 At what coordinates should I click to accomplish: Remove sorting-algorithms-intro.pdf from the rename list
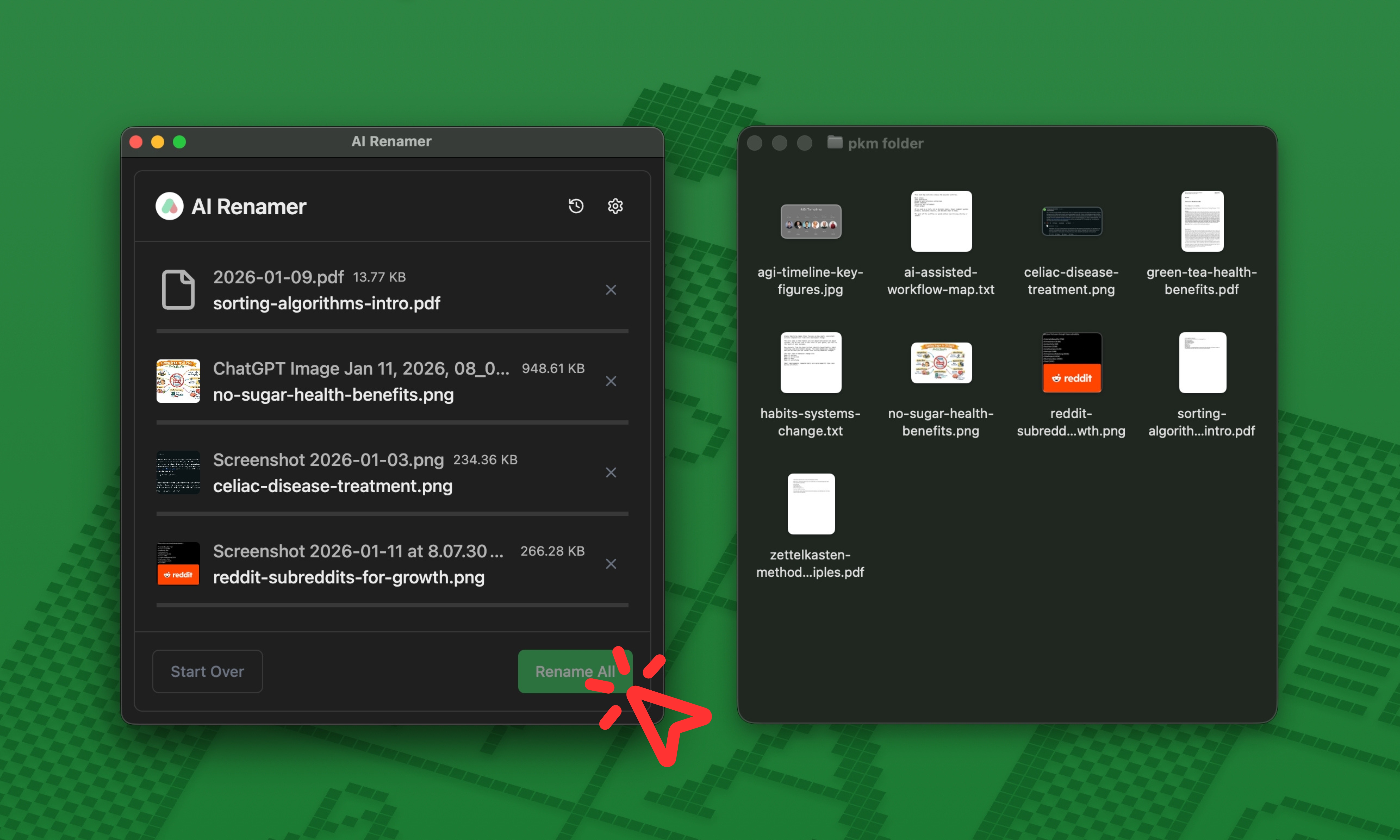pos(611,289)
